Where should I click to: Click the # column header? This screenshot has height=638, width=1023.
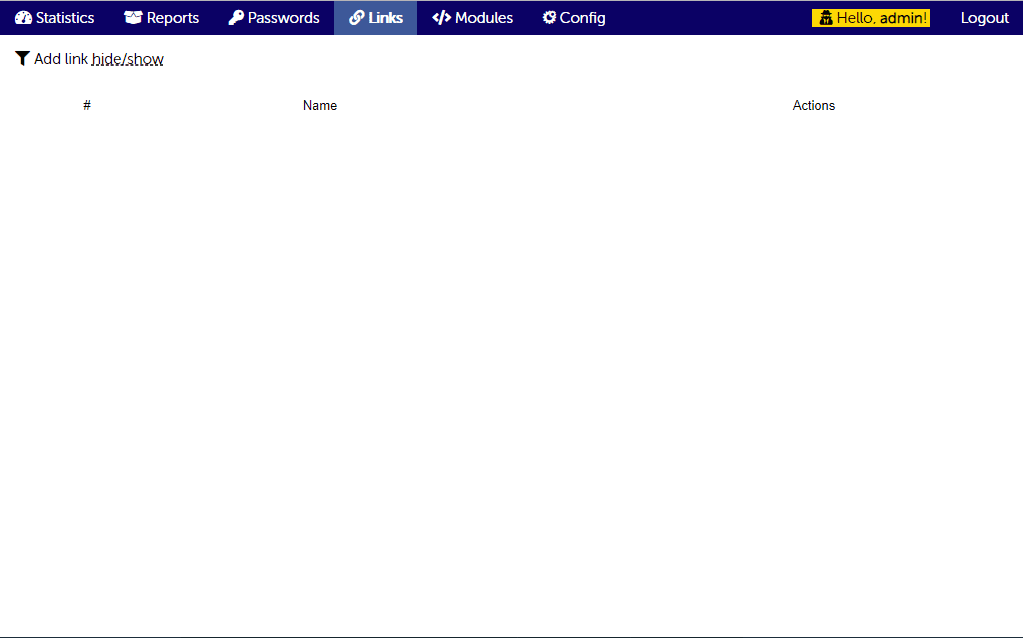click(x=87, y=105)
